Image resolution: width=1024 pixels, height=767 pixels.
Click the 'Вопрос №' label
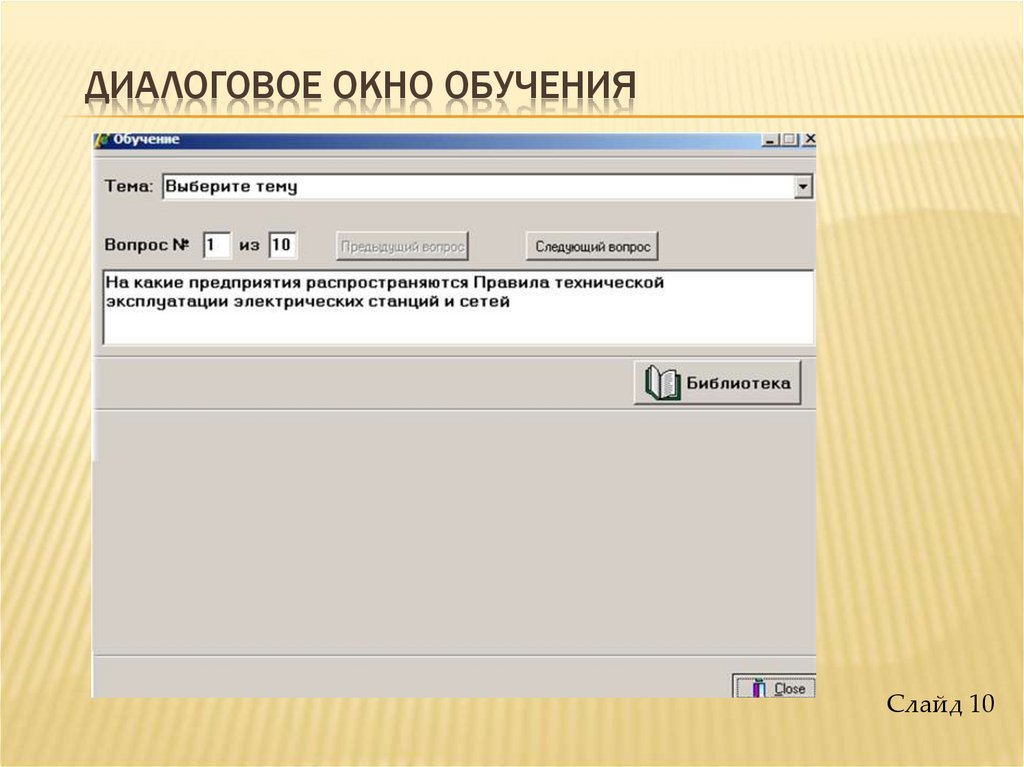147,245
